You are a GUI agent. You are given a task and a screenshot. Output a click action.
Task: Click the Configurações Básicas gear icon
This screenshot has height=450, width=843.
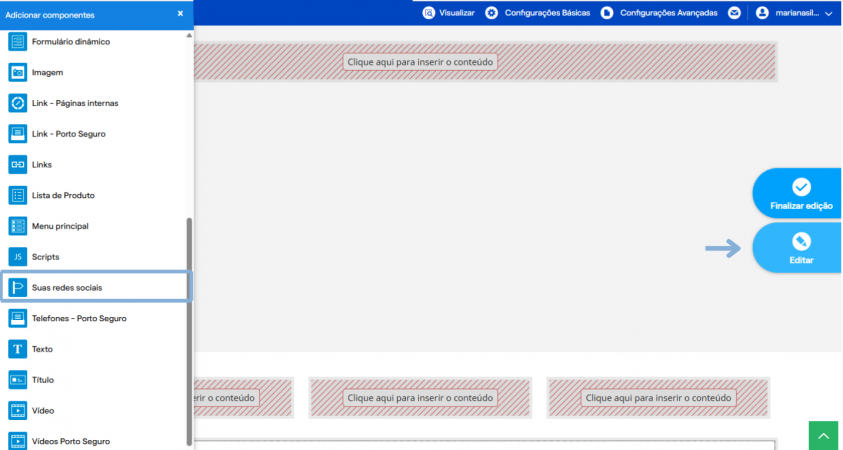[491, 13]
